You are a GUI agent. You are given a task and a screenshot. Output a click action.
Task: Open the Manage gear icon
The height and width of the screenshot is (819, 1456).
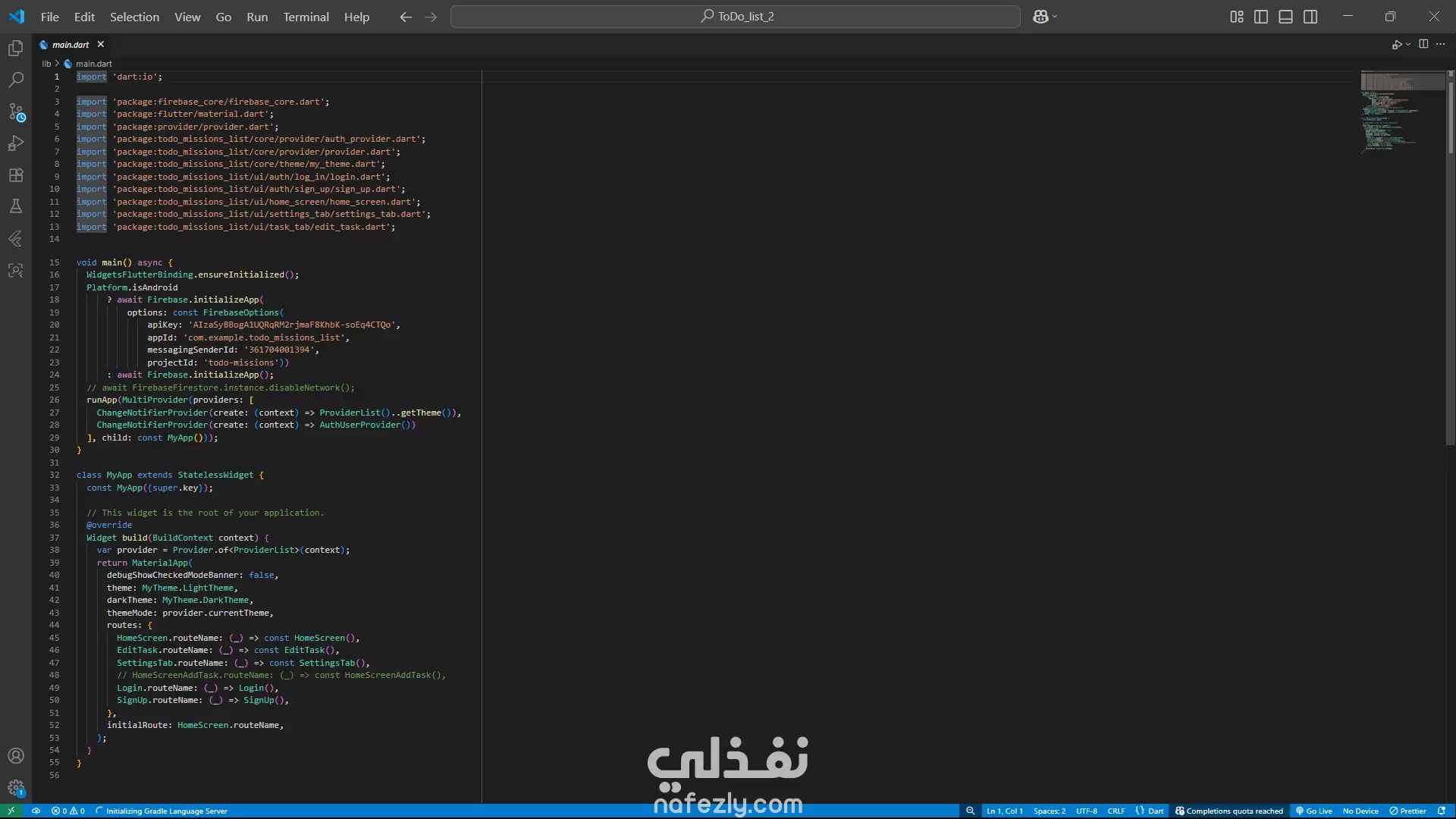pos(15,788)
